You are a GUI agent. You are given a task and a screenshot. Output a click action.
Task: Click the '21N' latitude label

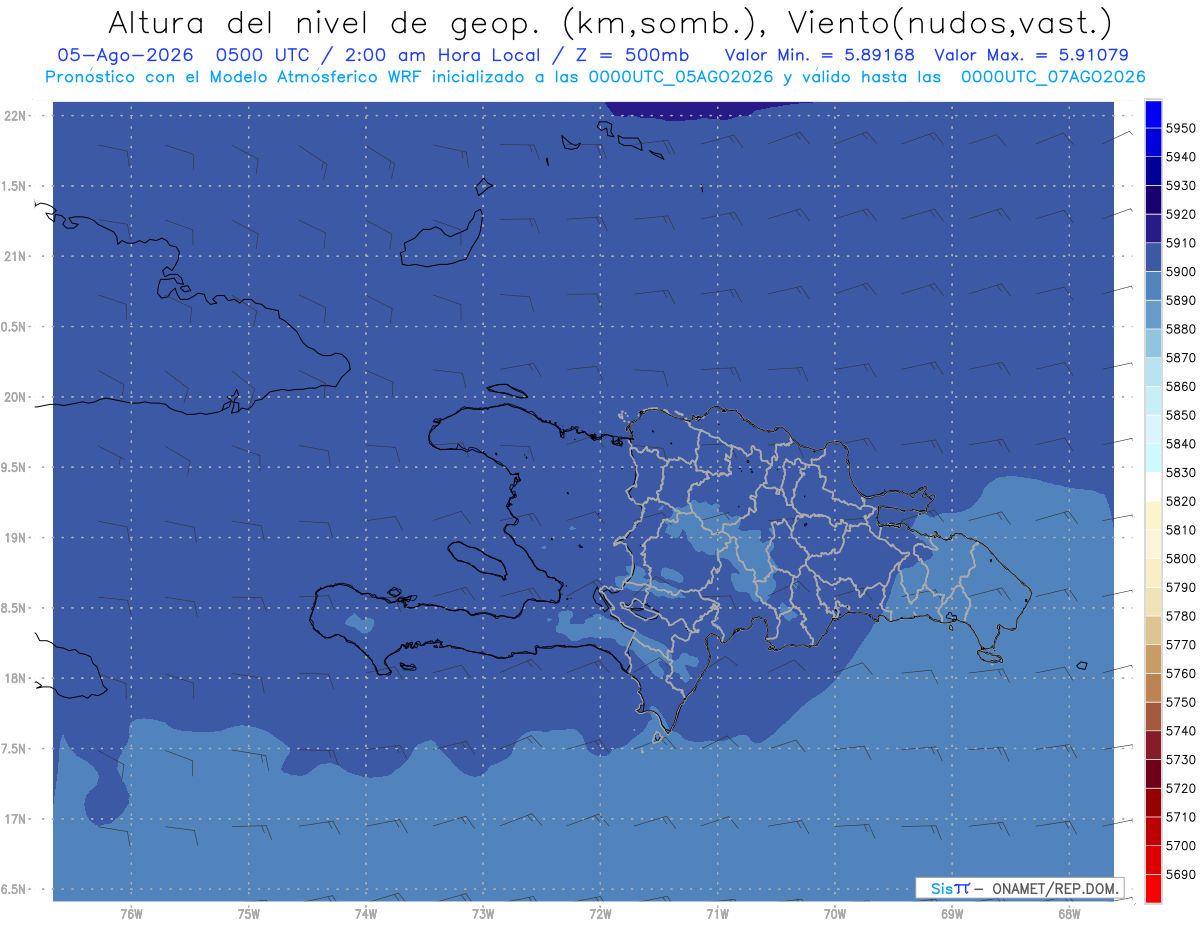pyautogui.click(x=16, y=257)
